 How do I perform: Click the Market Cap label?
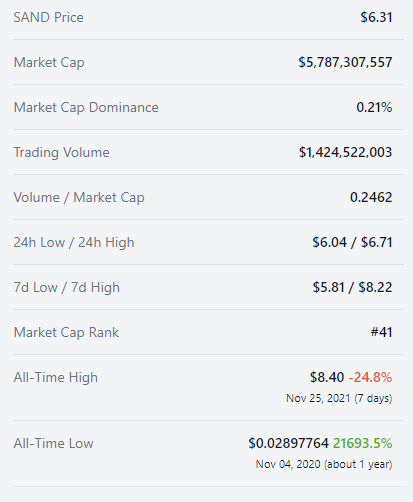tap(49, 63)
